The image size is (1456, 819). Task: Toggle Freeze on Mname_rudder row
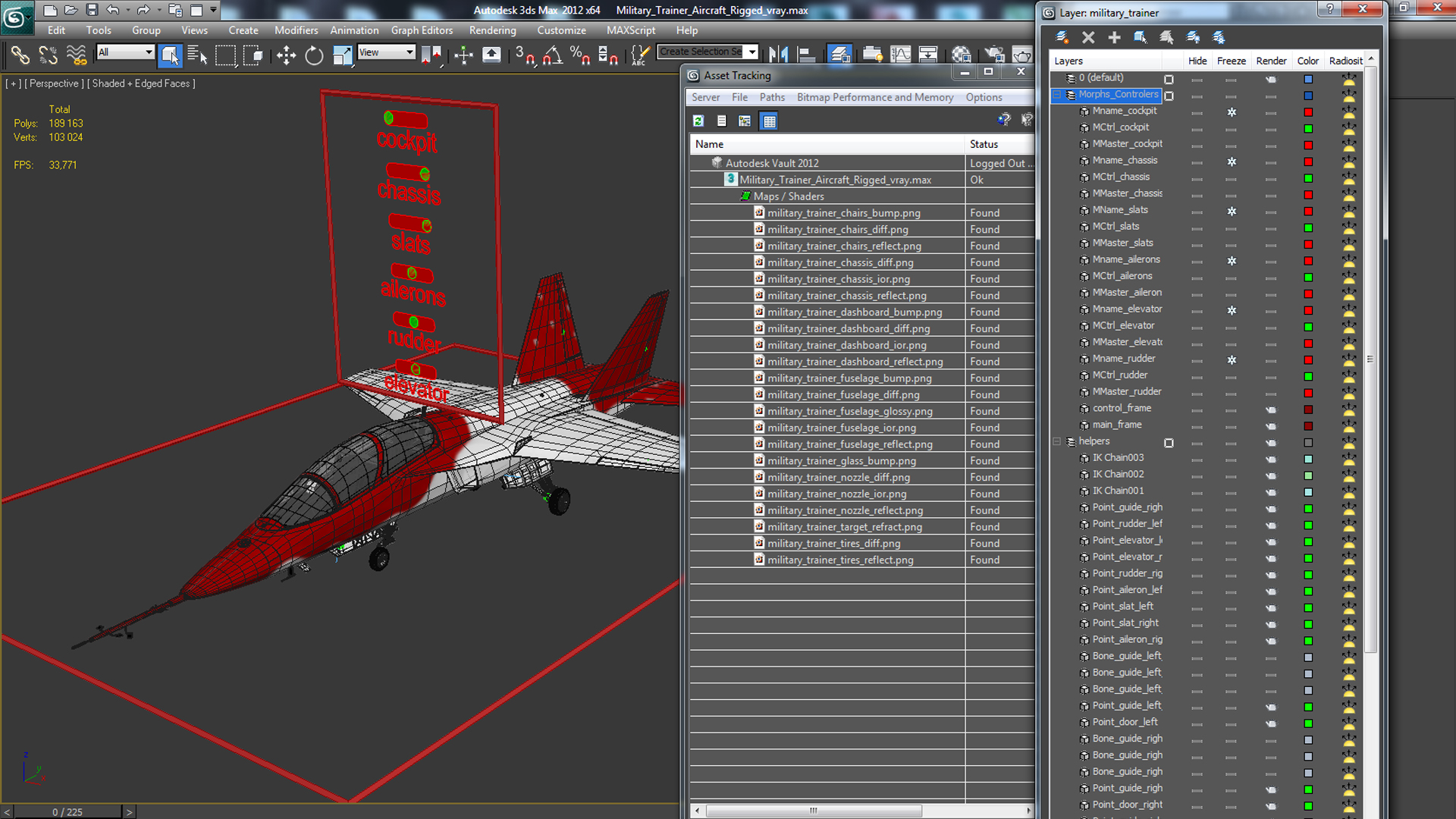[1232, 359]
